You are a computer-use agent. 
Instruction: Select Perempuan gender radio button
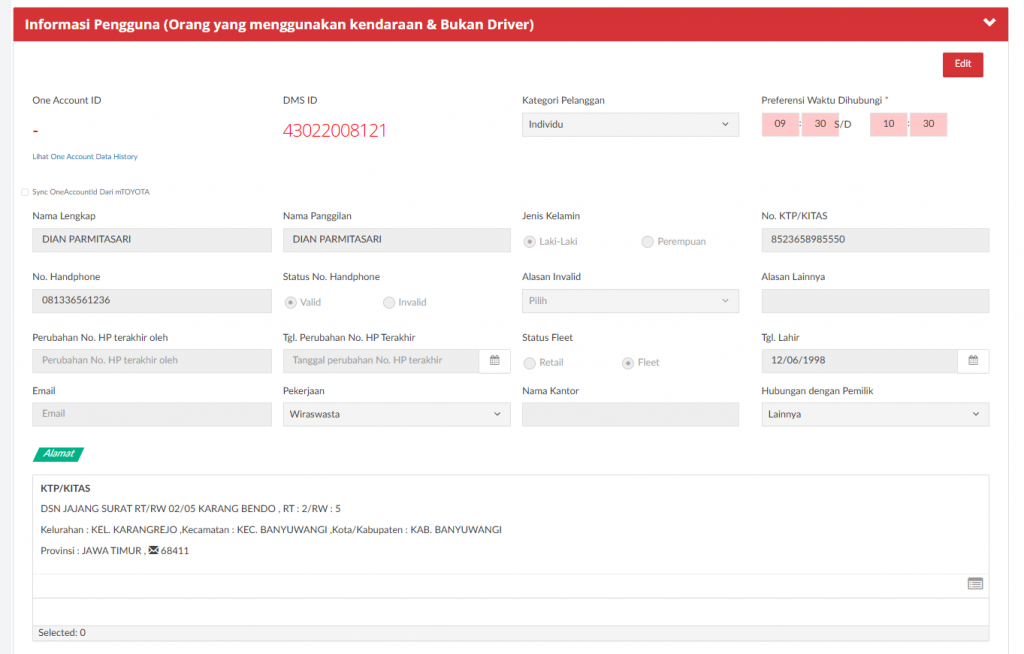coord(648,242)
